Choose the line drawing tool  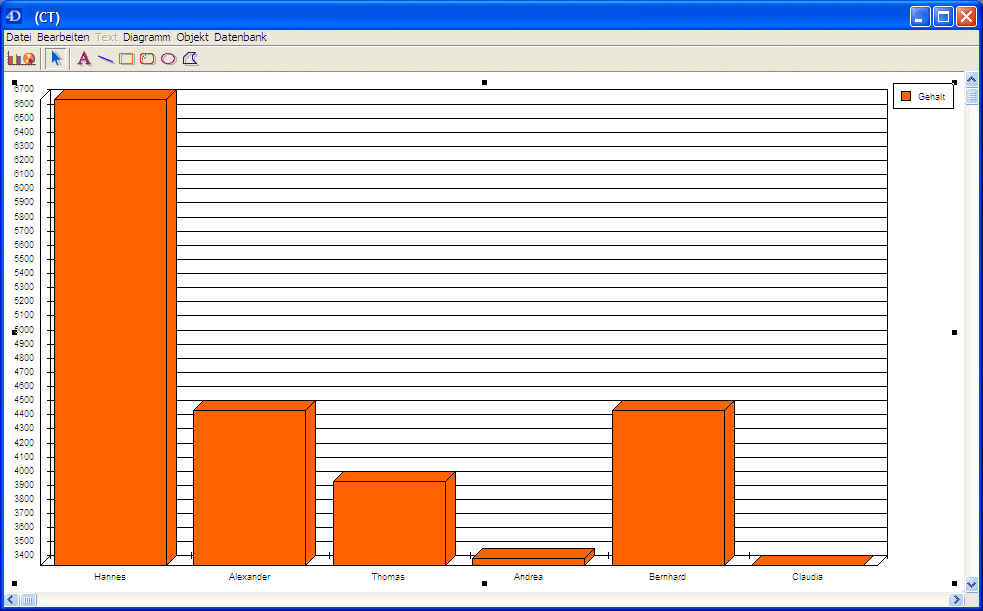(x=105, y=59)
